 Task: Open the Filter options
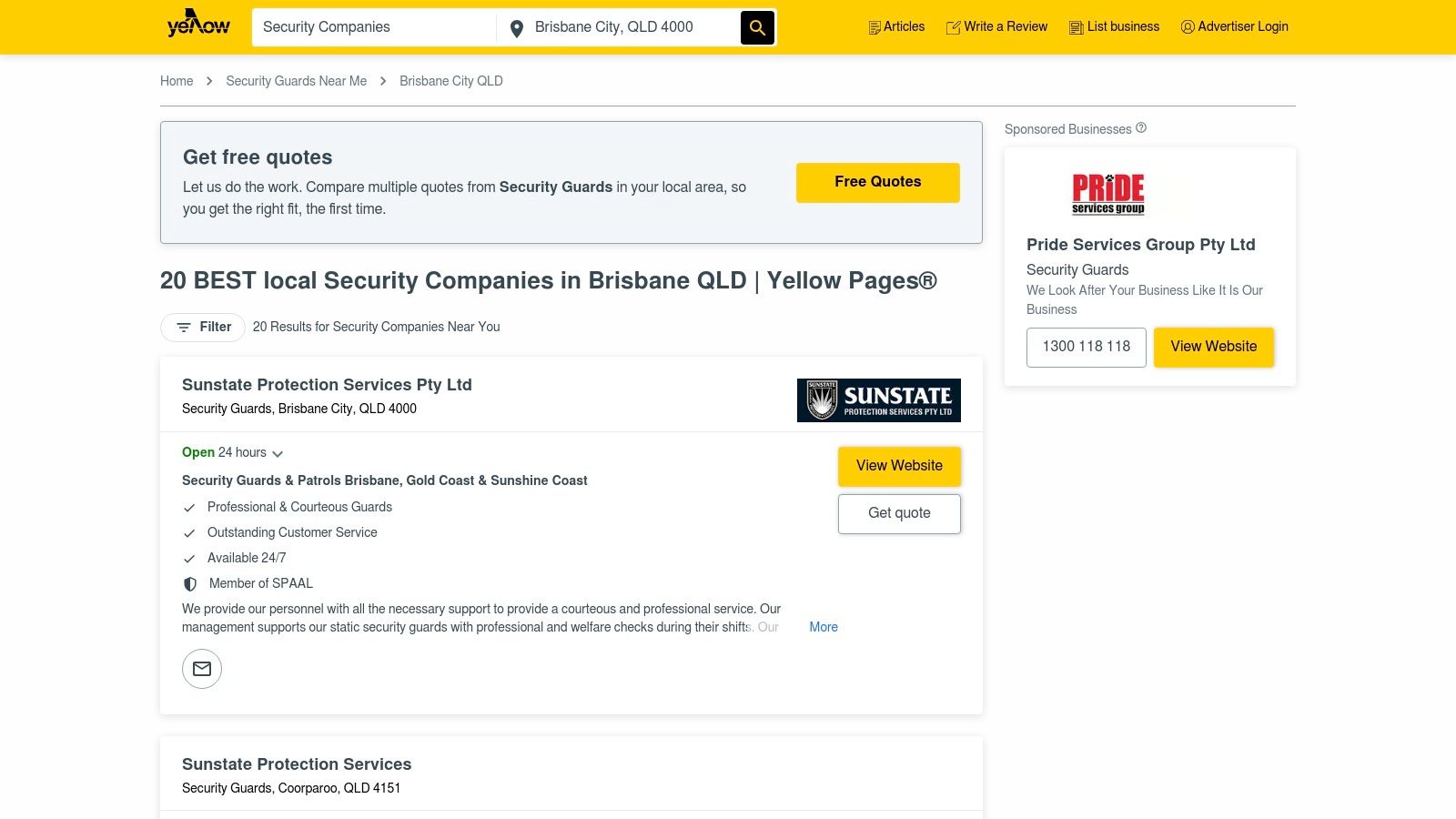pyautogui.click(x=202, y=327)
